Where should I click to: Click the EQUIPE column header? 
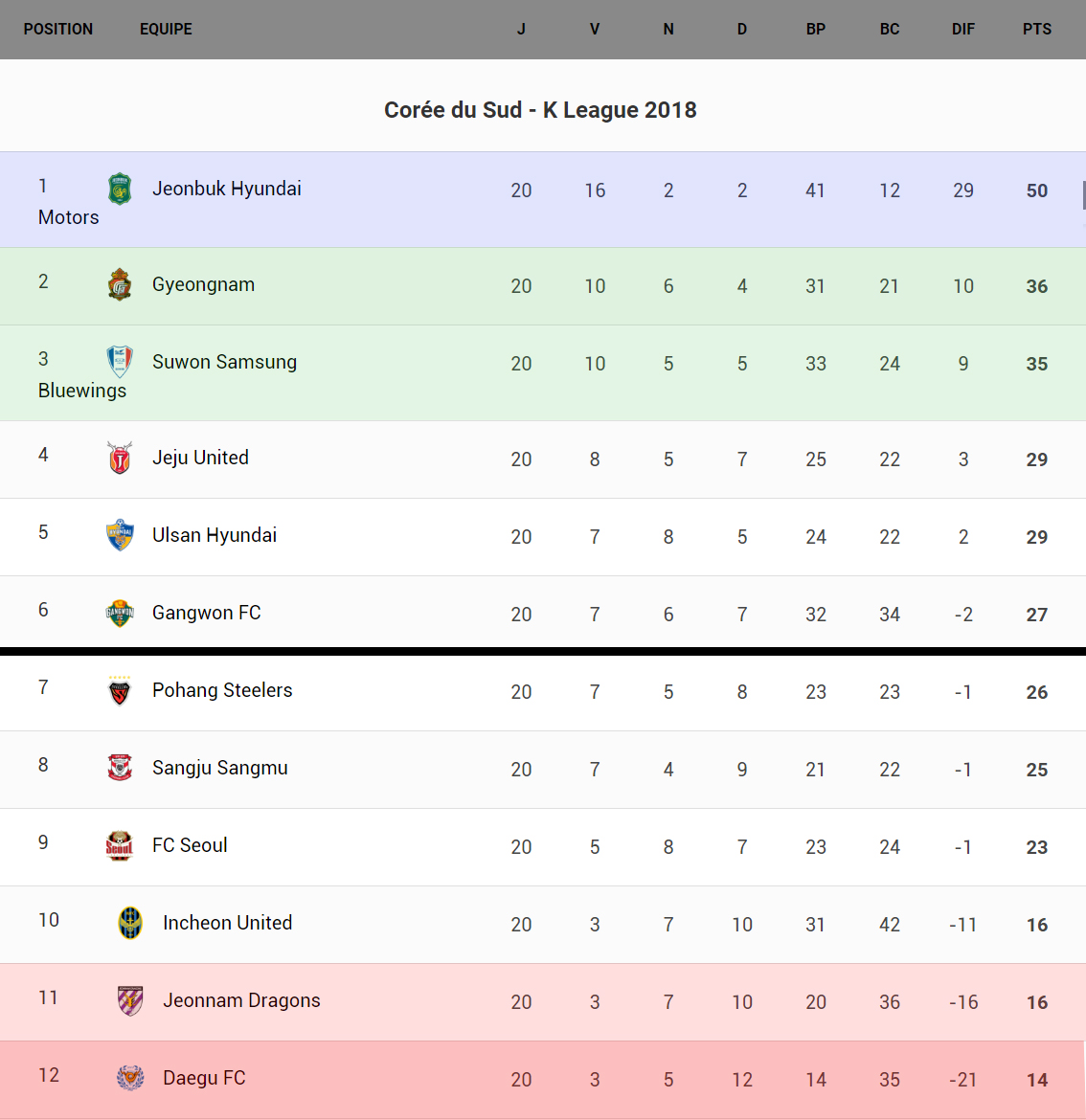[x=166, y=29]
